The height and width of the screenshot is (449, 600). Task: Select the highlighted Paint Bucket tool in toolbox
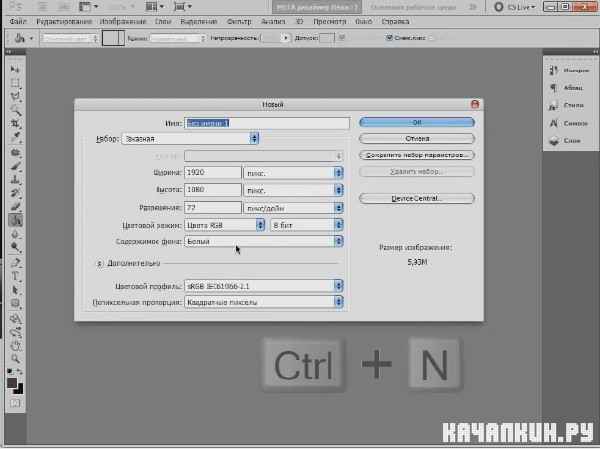[x=15, y=221]
